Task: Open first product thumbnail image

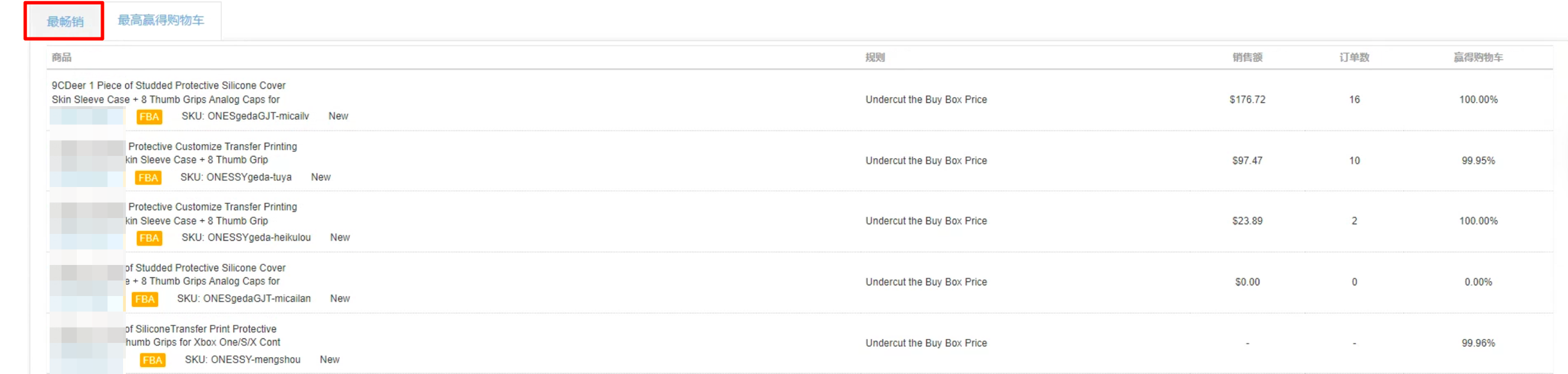Action: (87, 116)
